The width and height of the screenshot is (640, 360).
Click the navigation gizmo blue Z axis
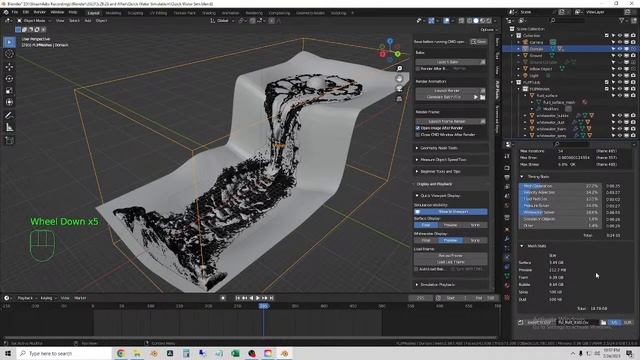point(390,41)
